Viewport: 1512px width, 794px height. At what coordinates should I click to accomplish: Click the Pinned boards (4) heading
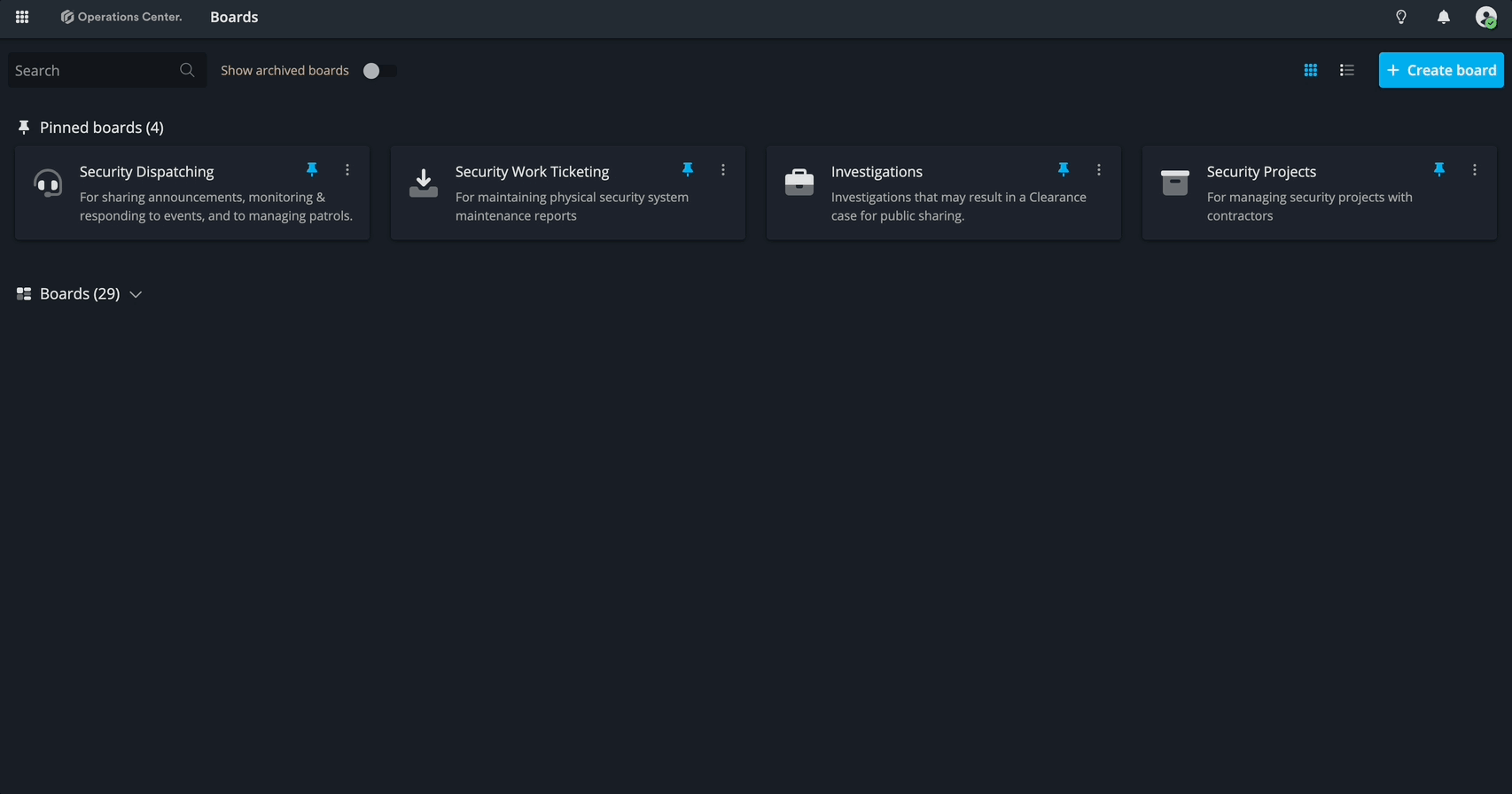pos(102,128)
